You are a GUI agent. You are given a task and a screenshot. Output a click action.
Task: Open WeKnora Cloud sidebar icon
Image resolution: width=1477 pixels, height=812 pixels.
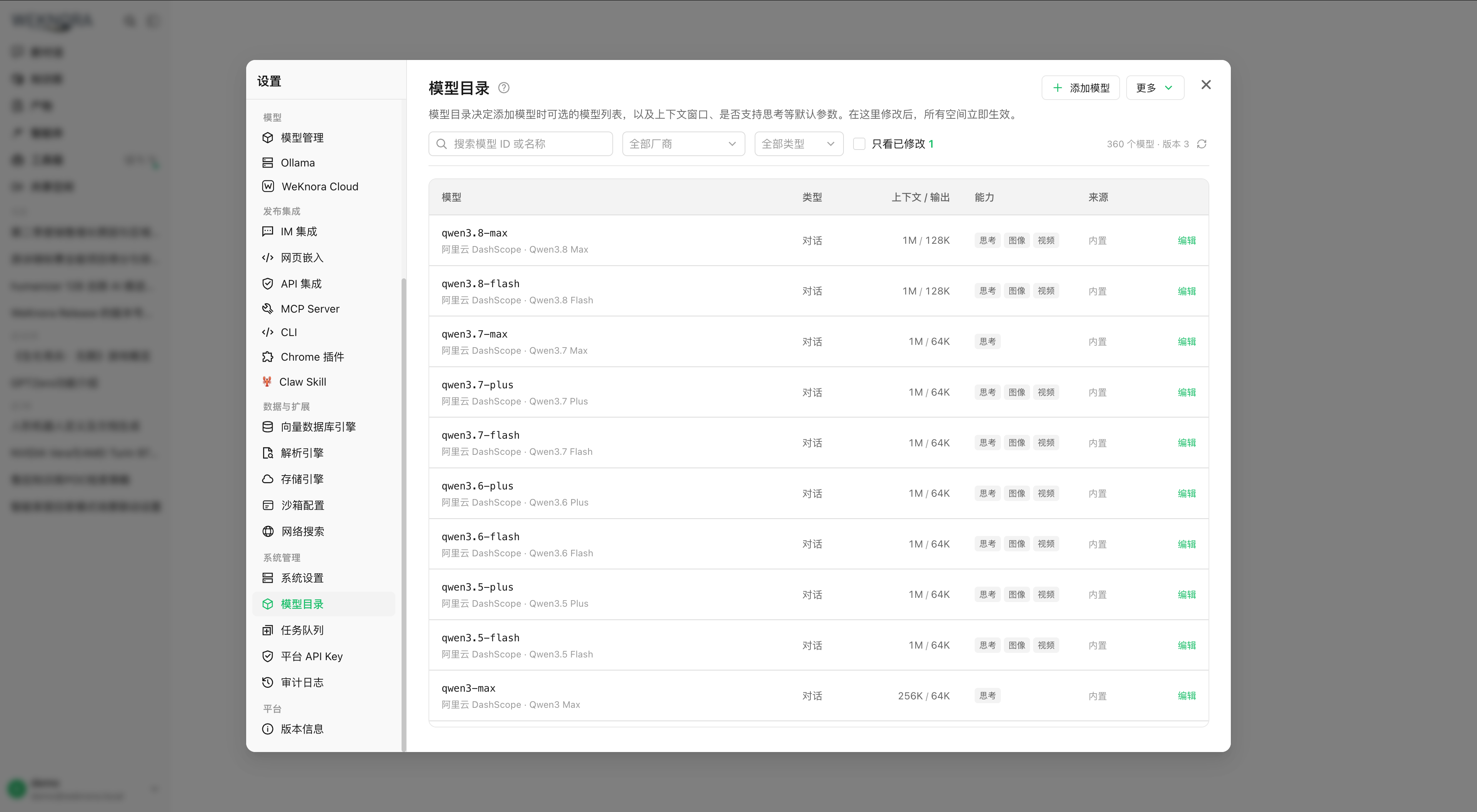coord(268,186)
